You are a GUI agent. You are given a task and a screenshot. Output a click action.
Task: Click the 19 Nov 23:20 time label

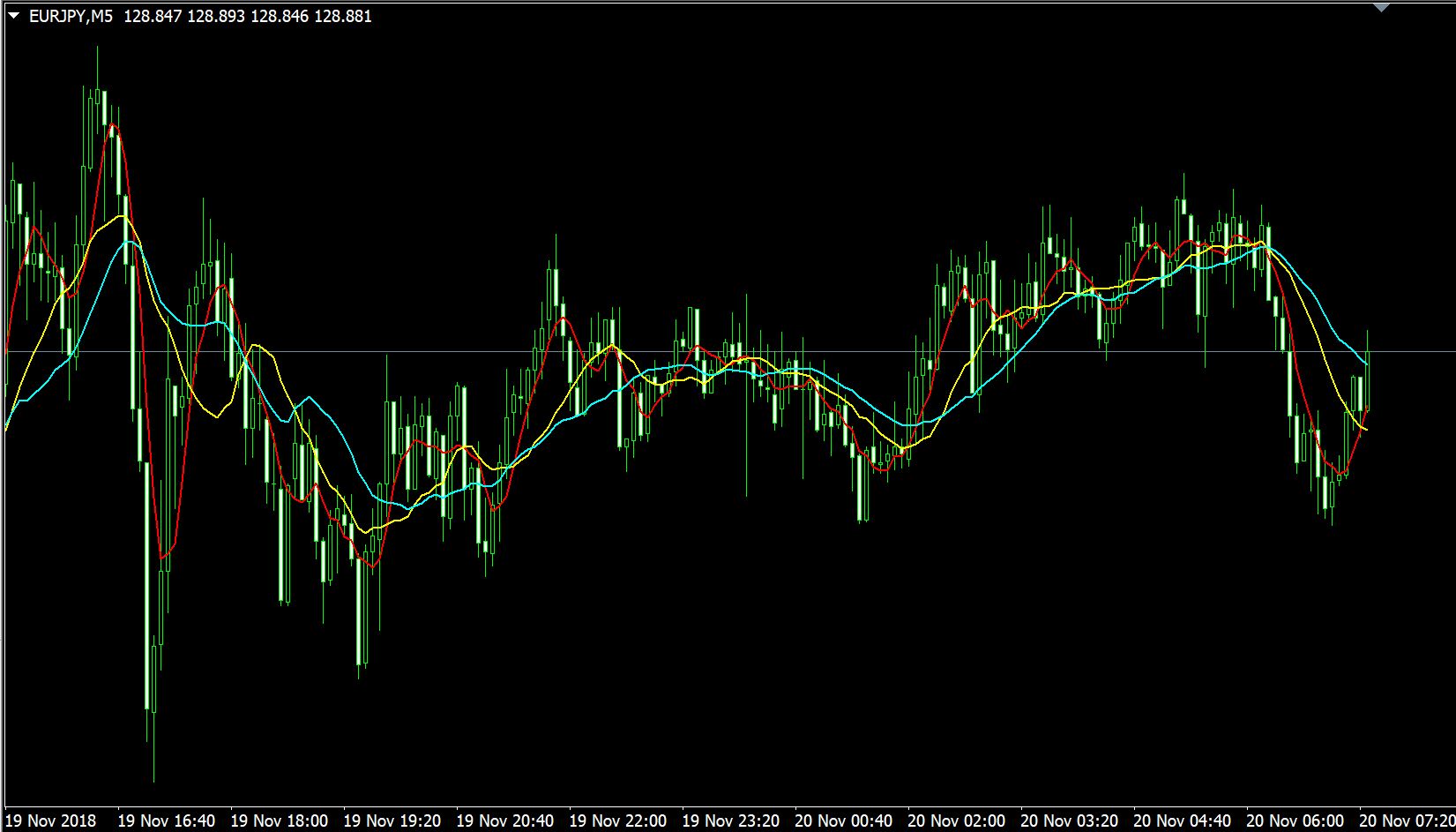(x=731, y=821)
